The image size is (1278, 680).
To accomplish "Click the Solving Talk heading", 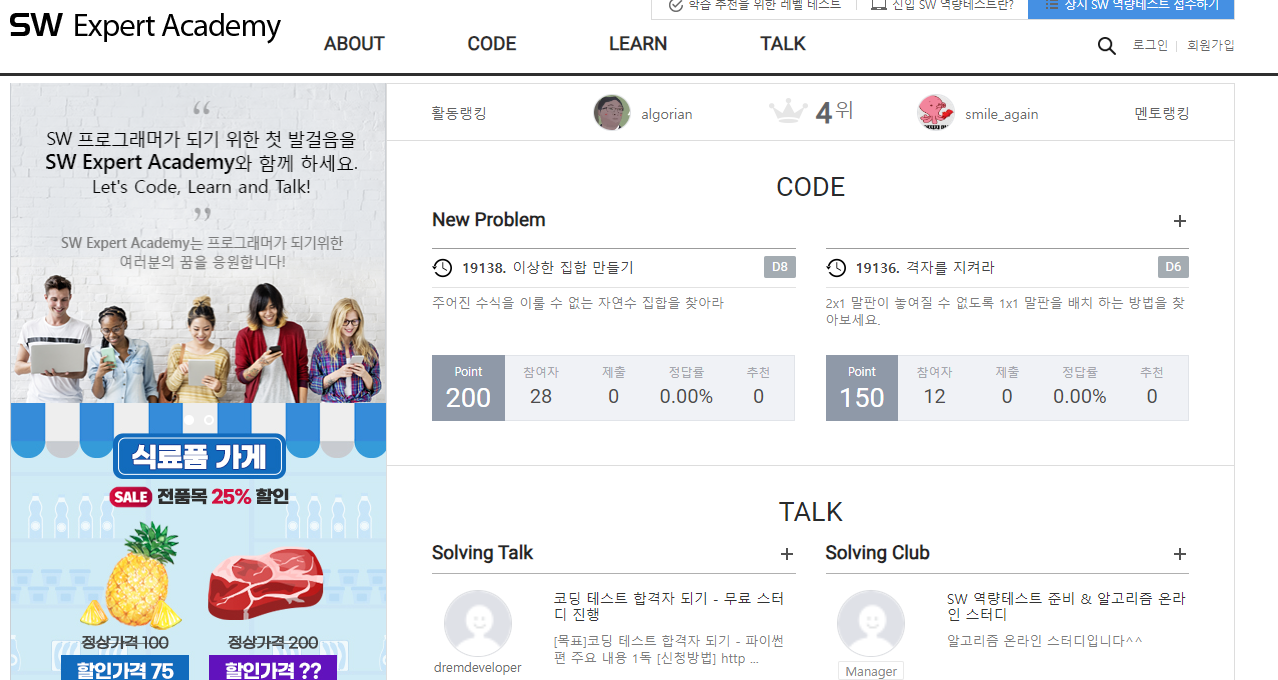I will tap(482, 553).
